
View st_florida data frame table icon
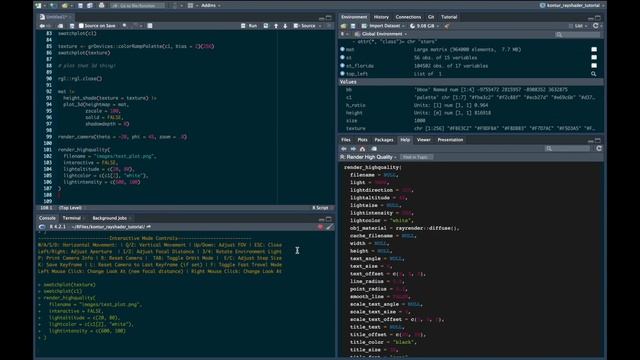coord(594,66)
